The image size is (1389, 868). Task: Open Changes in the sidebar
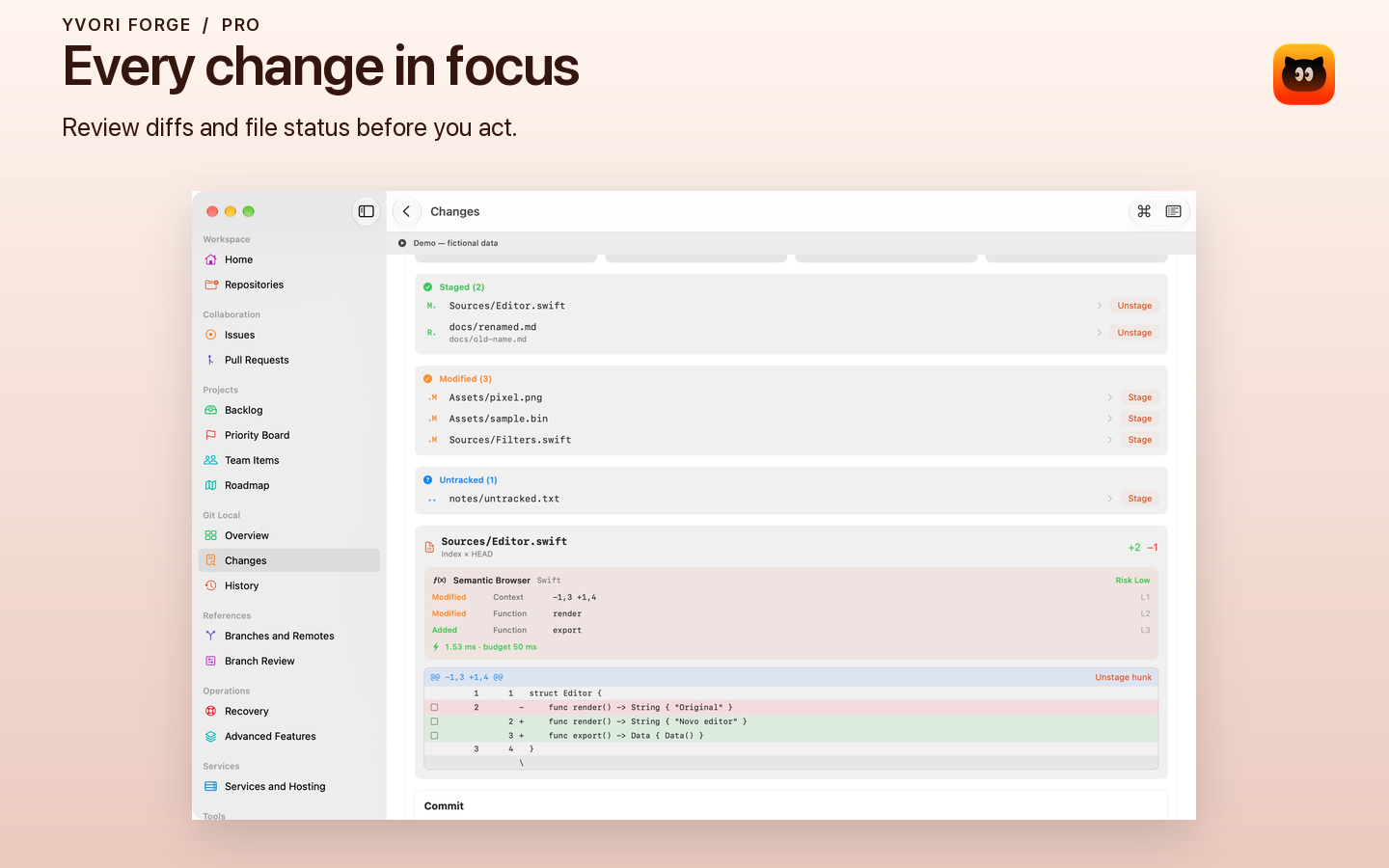(289, 560)
